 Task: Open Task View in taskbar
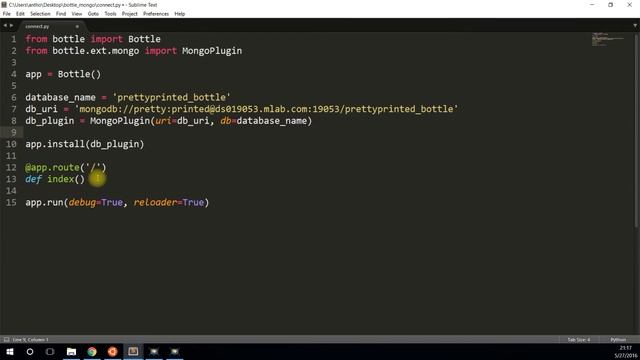pyautogui.click(x=50, y=351)
